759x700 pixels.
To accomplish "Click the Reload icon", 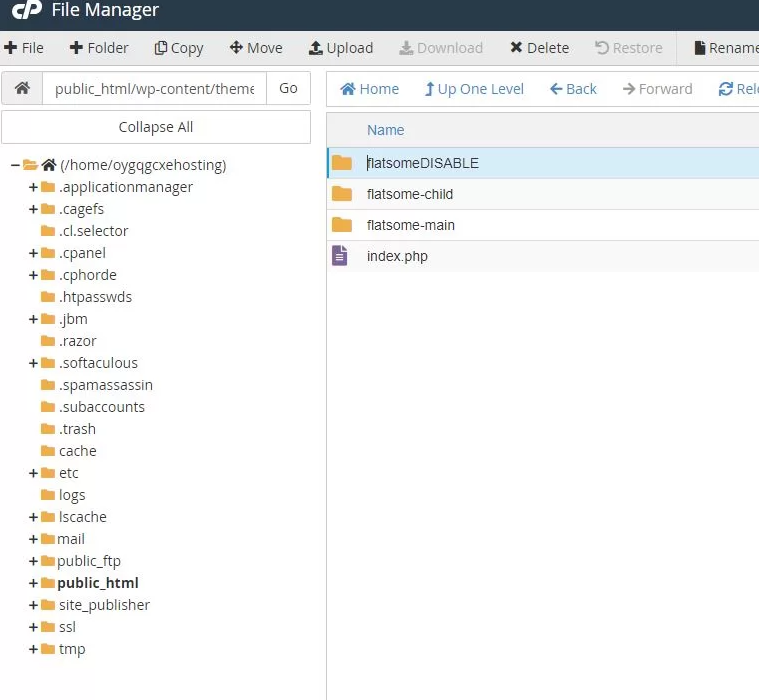I will [x=725, y=89].
